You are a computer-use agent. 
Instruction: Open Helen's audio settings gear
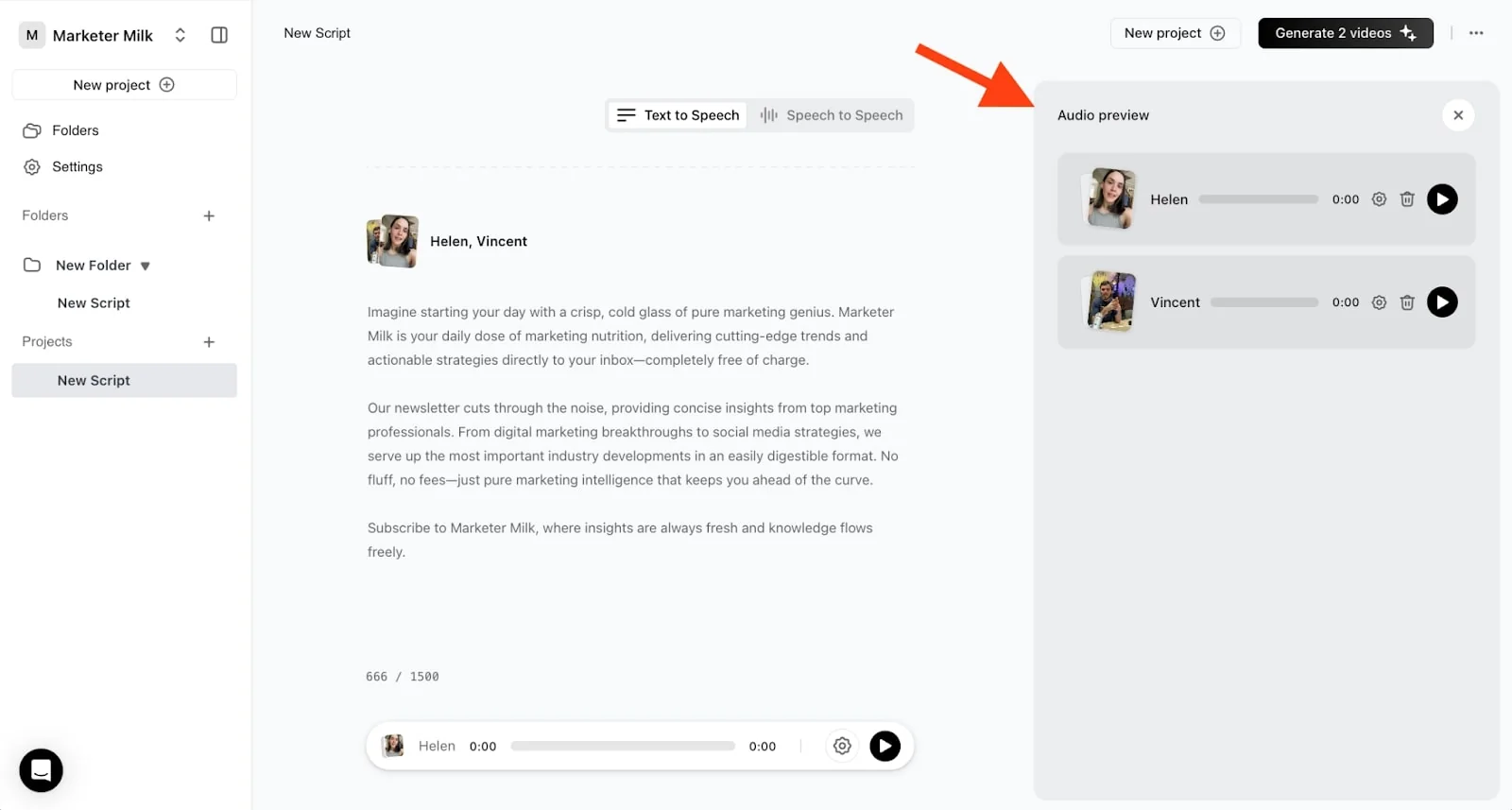1379,199
